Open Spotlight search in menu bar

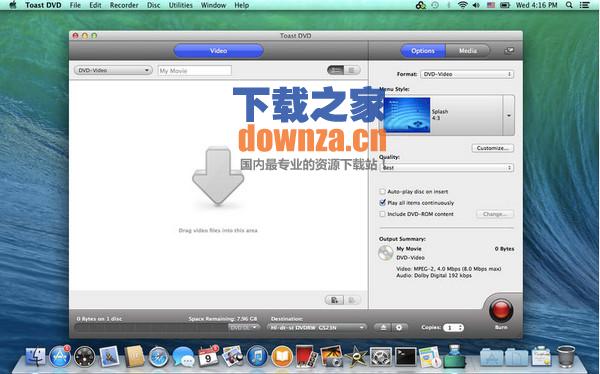(x=569, y=5)
